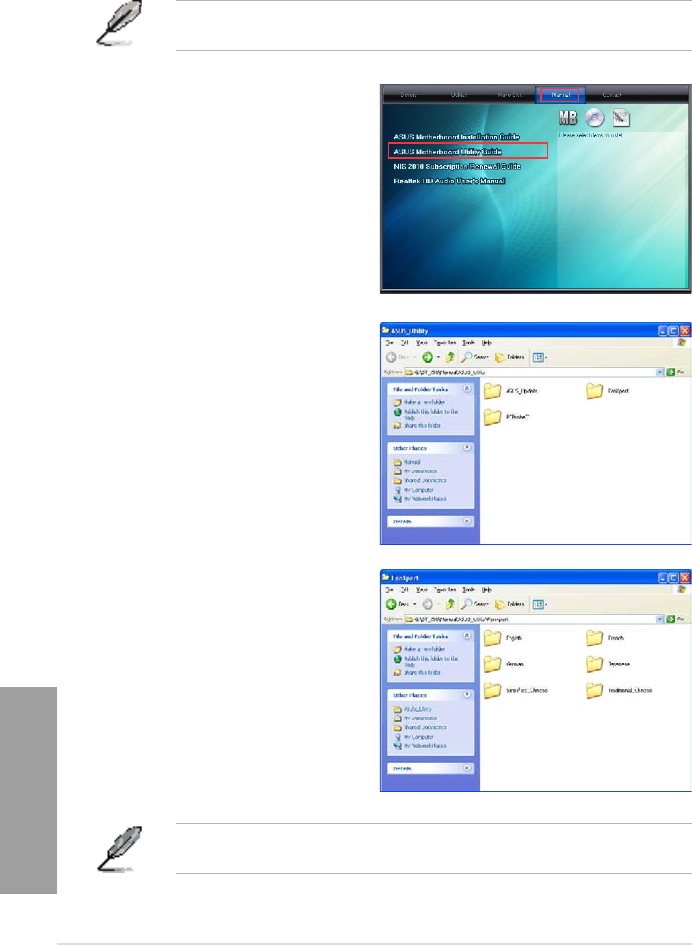Open the PCProbeII folder
The width and height of the screenshot is (692, 945).
coord(506,416)
